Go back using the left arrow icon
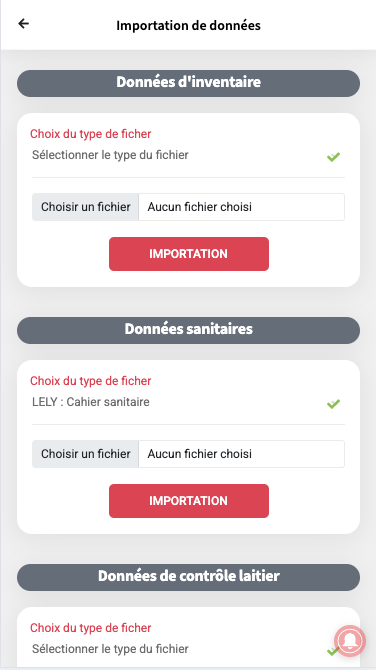 click(24, 24)
